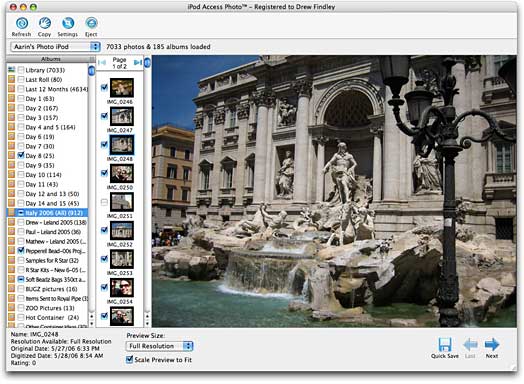Click the Refresh toolbar icon
The image size is (524, 384).
tap(22, 24)
